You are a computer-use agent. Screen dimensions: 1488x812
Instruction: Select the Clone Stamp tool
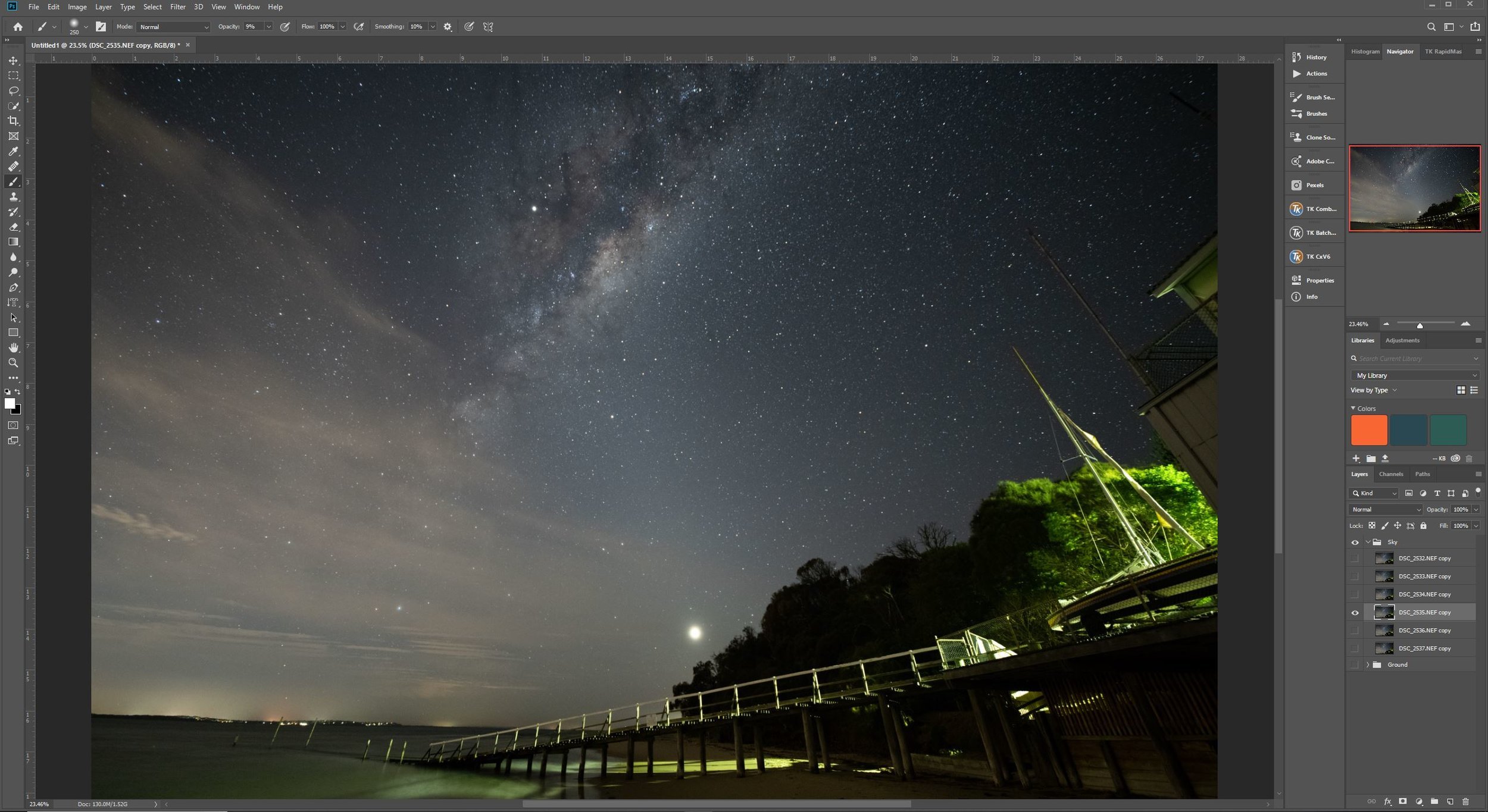pos(13,197)
